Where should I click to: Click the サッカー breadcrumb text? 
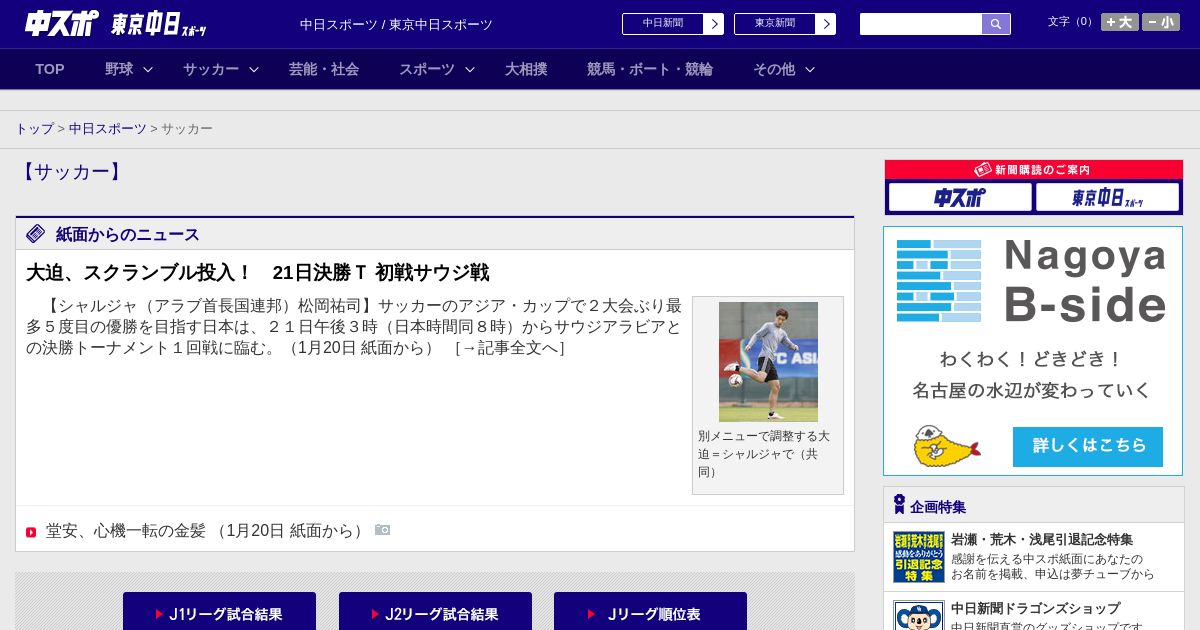187,129
